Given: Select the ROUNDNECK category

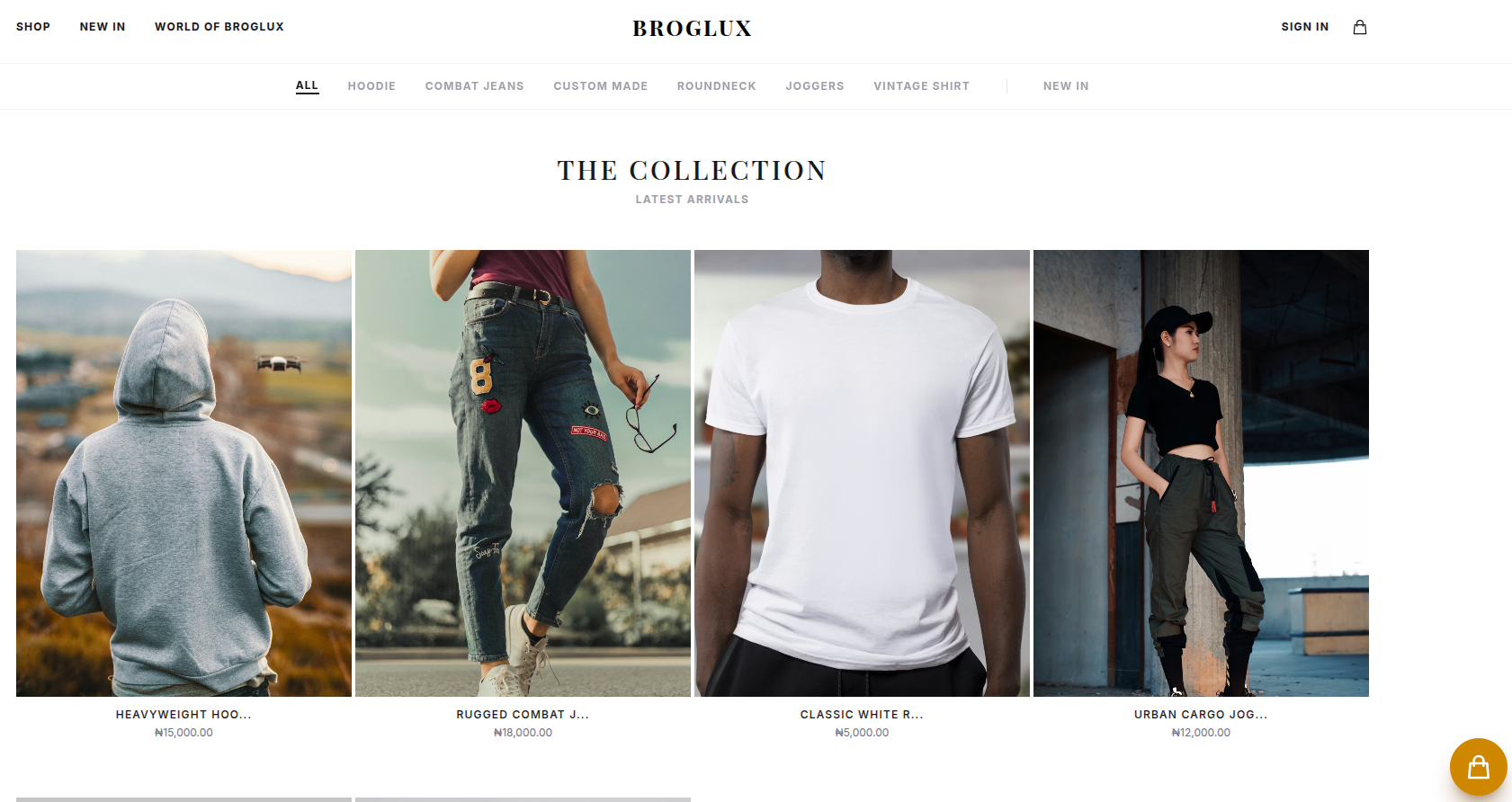Looking at the screenshot, I should point(716,86).
